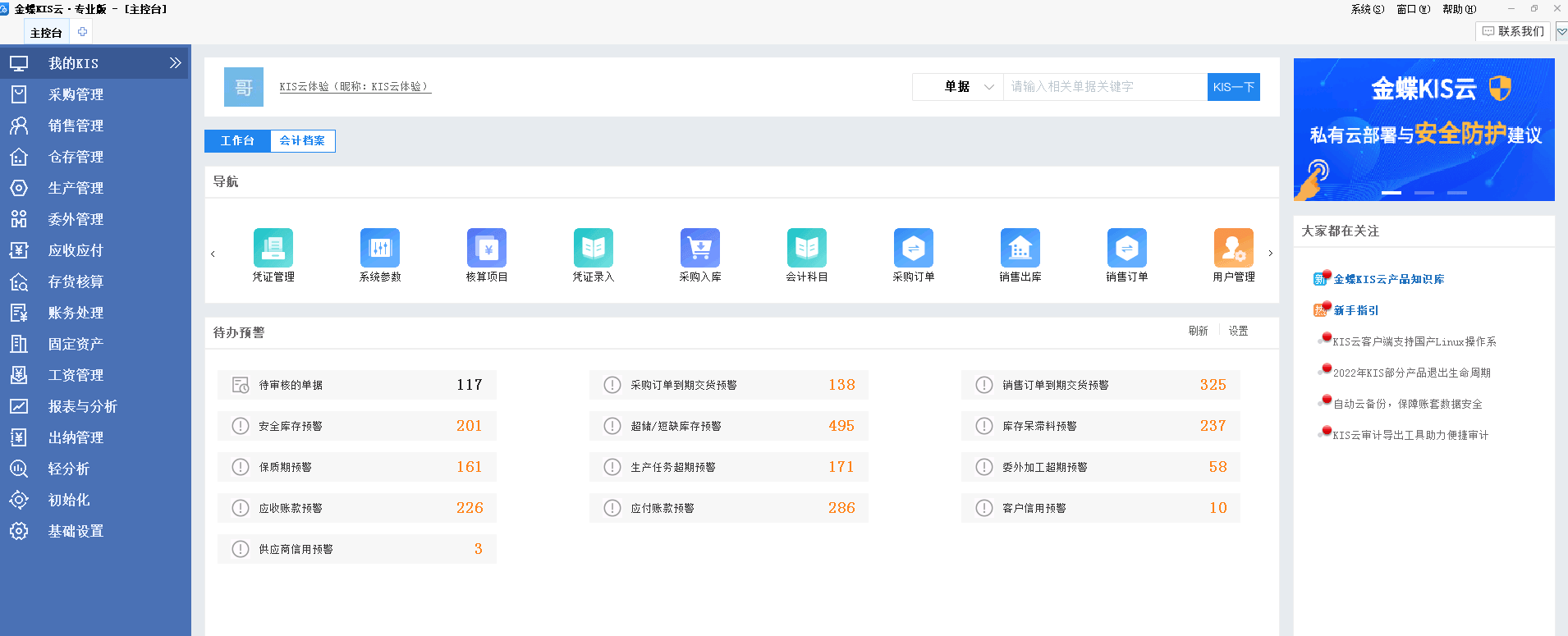This screenshot has height=636, width=1568.
Task: Select 固定资产 in the sidebar
Action: pyautogui.click(x=95, y=344)
